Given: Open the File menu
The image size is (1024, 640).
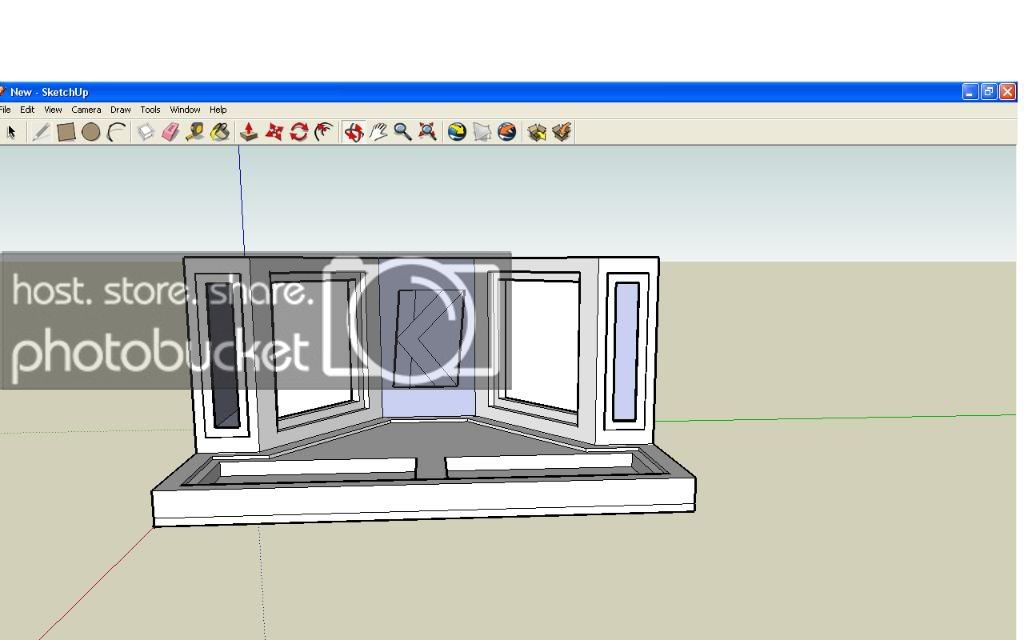Looking at the screenshot, I should [x=5, y=110].
